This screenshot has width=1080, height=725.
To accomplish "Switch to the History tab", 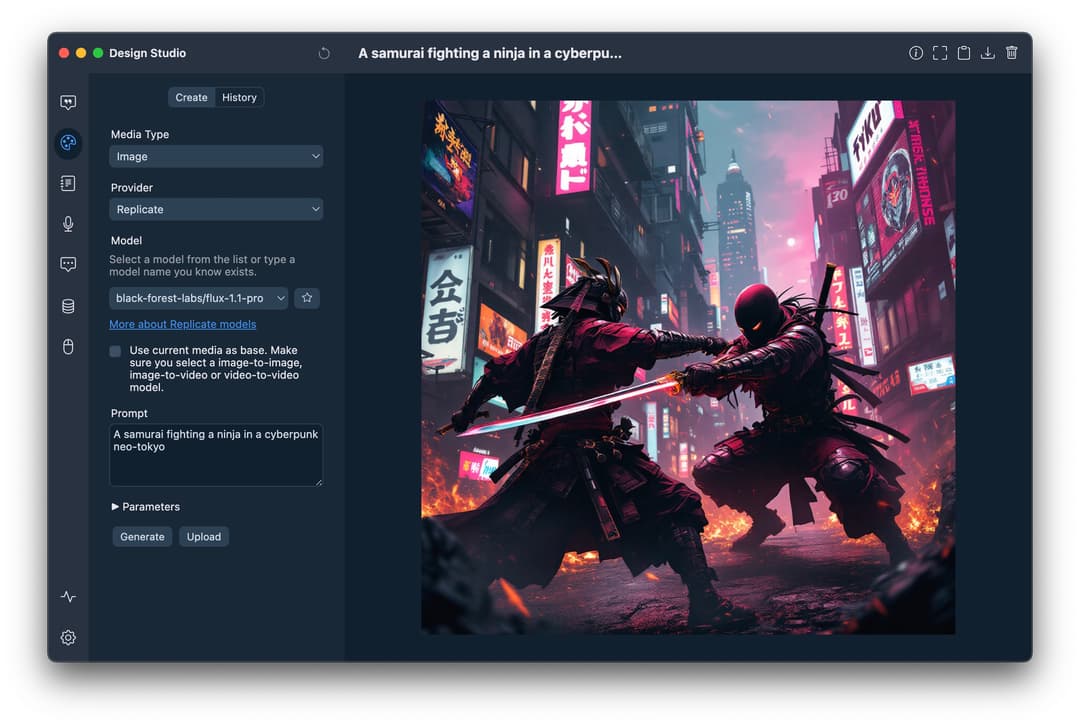I will pos(239,98).
